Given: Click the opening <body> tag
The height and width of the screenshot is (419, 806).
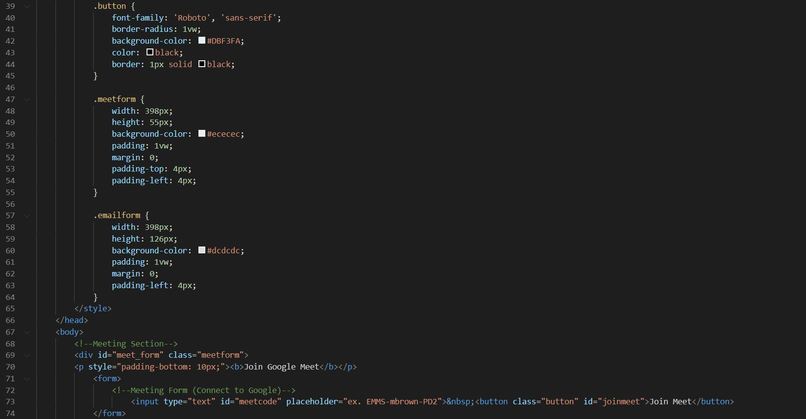Looking at the screenshot, I should pyautogui.click(x=69, y=332).
